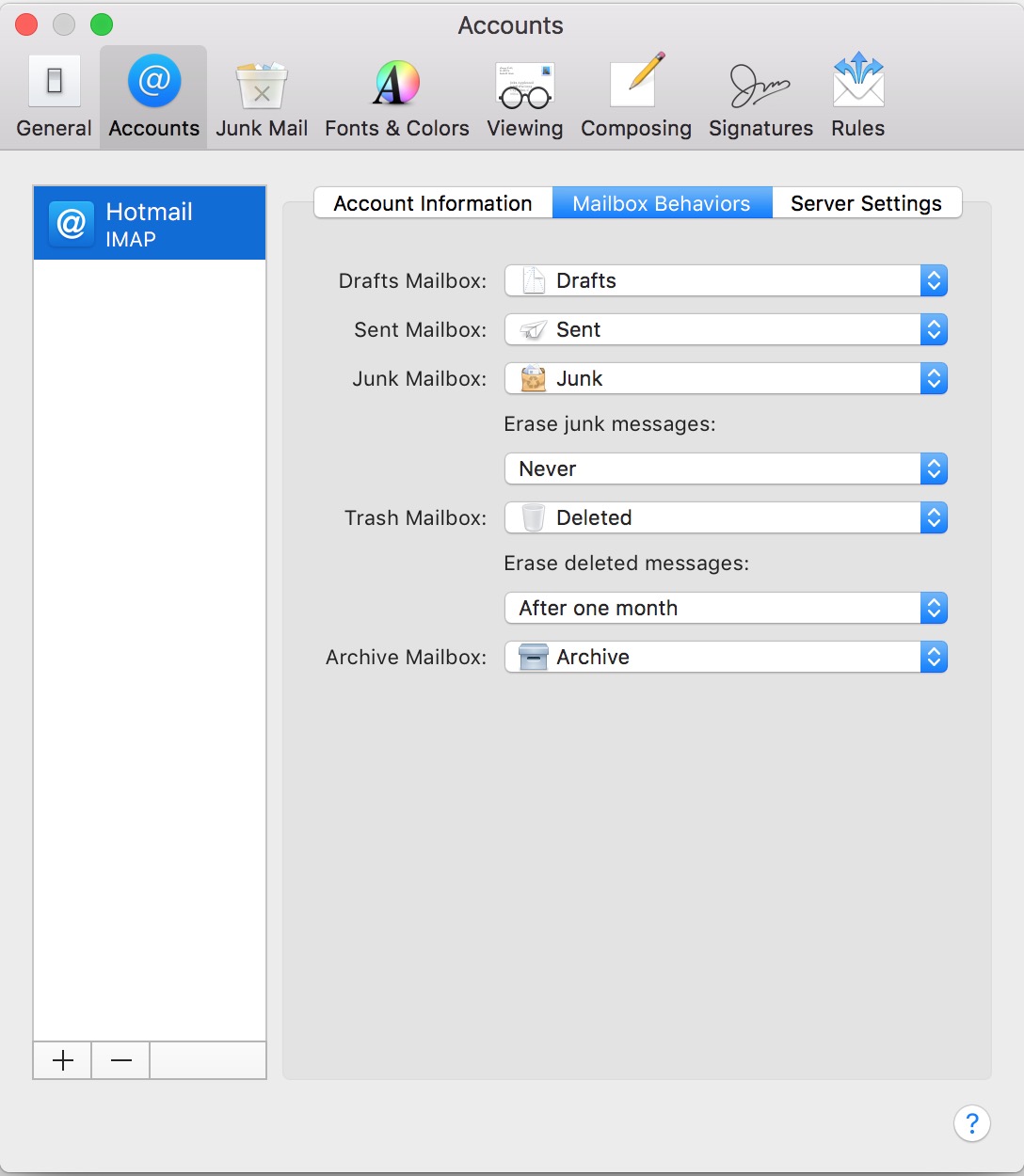The width and height of the screenshot is (1024, 1176).
Task: Select the Hotmail IMAP account
Action: (x=150, y=223)
